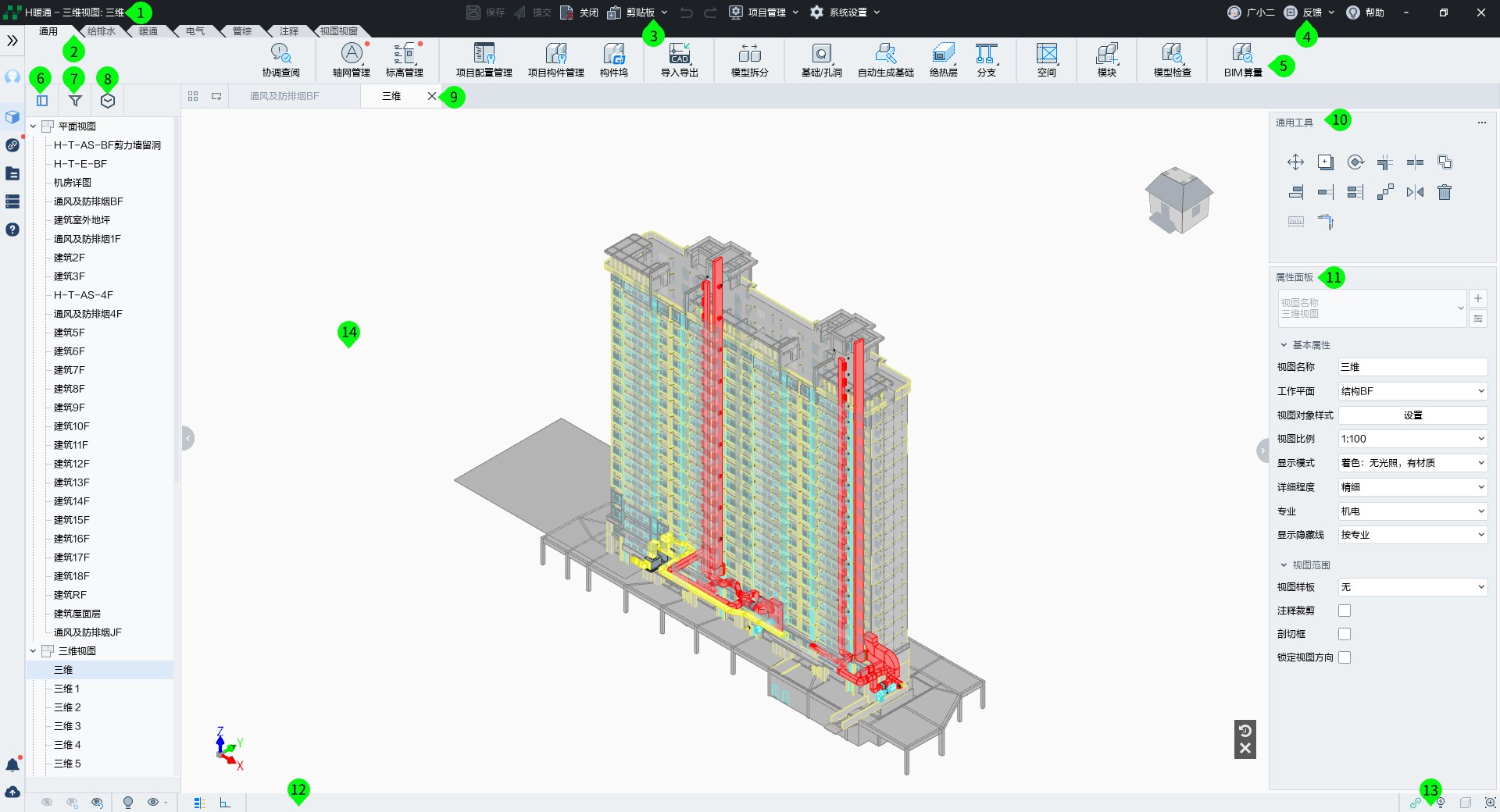1500x812 pixels.
Task: Check the 锁定视图方向 option
Action: click(1345, 657)
